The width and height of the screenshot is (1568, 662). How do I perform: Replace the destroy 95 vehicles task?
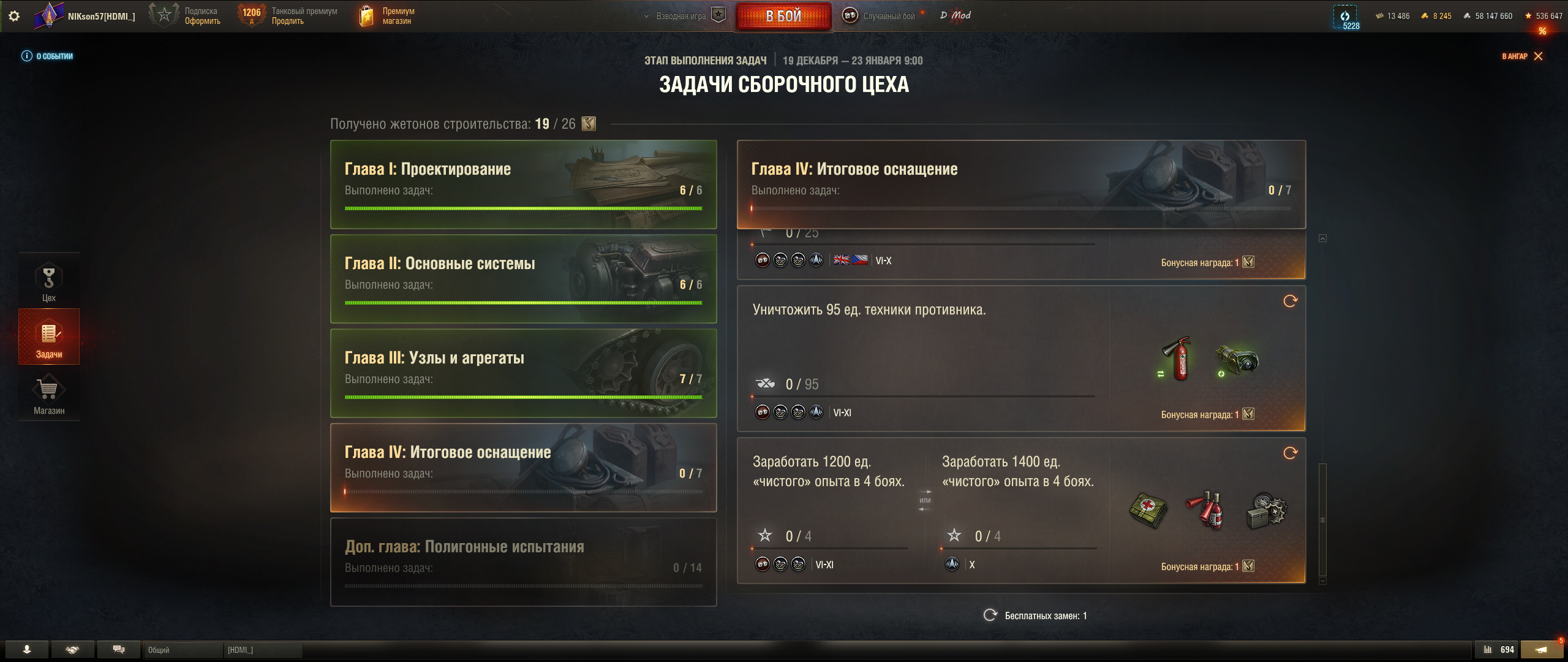click(x=1290, y=301)
